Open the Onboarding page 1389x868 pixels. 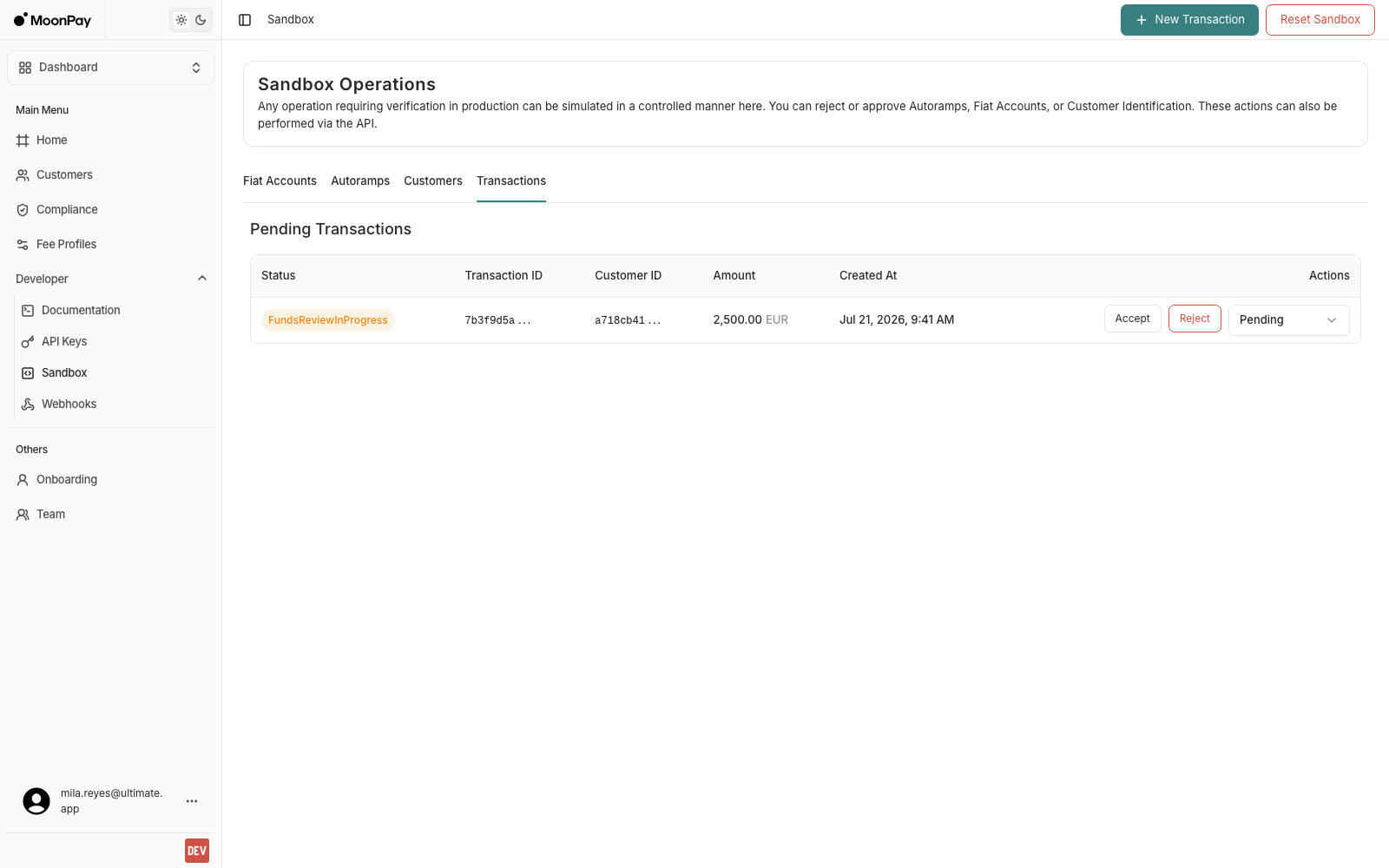pos(110,480)
